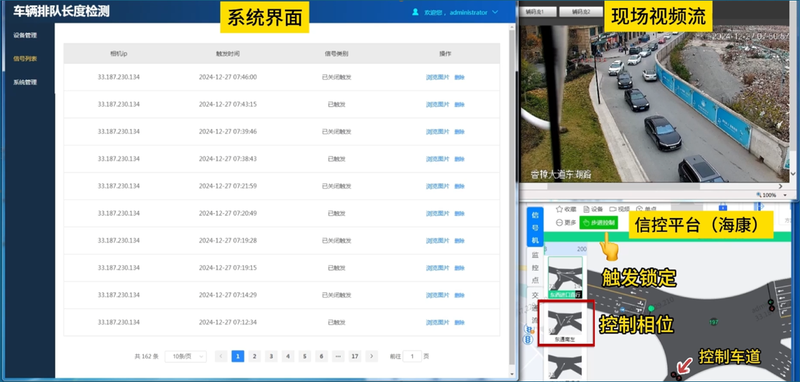
Task: Delete the 07:14:29 trigger record
Action: coord(459,295)
